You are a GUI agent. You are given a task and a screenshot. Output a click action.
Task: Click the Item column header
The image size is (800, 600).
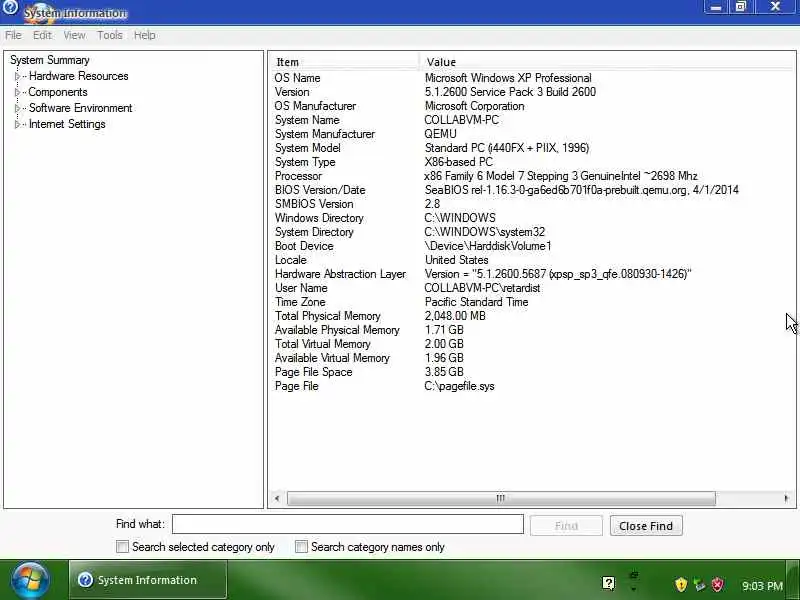tap(344, 62)
